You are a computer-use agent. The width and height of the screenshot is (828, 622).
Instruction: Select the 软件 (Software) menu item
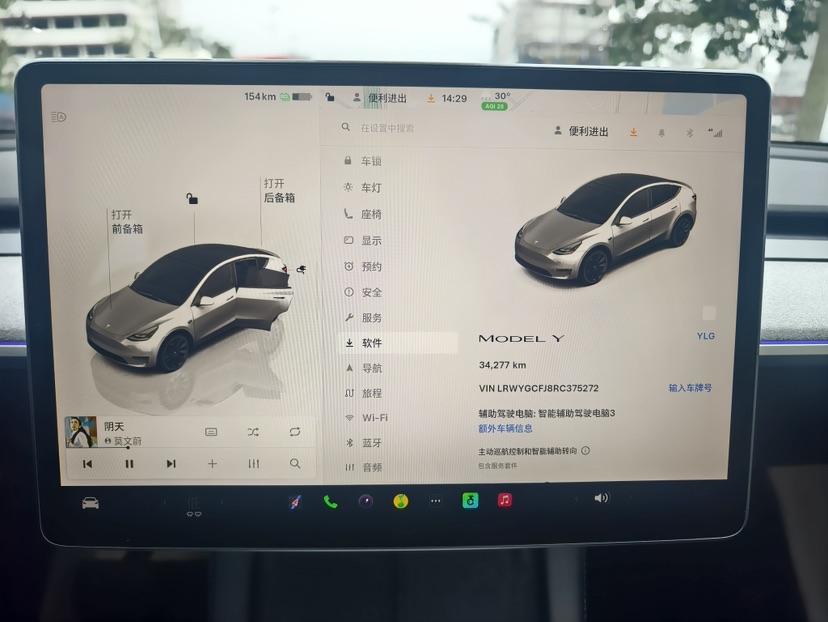(398, 343)
